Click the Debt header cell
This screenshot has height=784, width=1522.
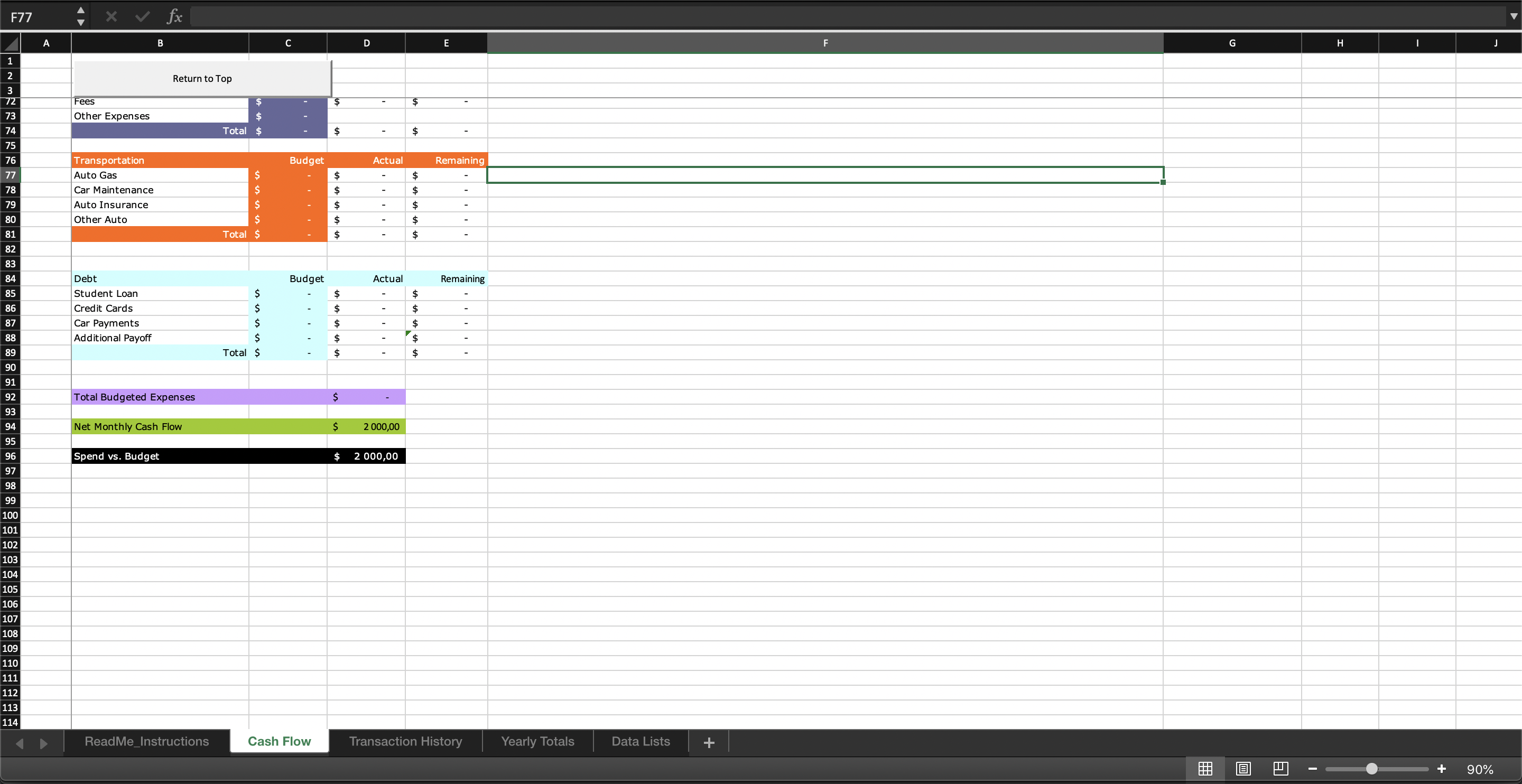(x=160, y=279)
